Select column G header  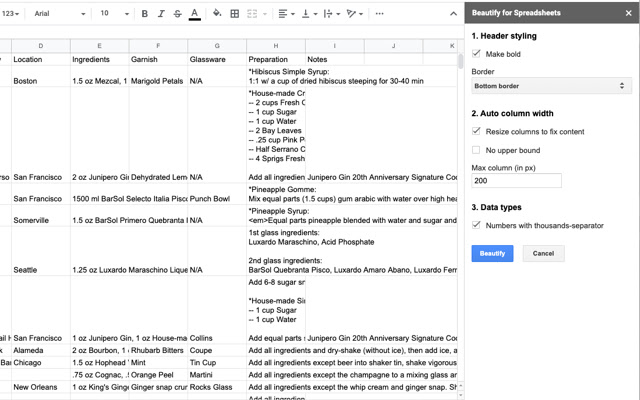point(217,46)
